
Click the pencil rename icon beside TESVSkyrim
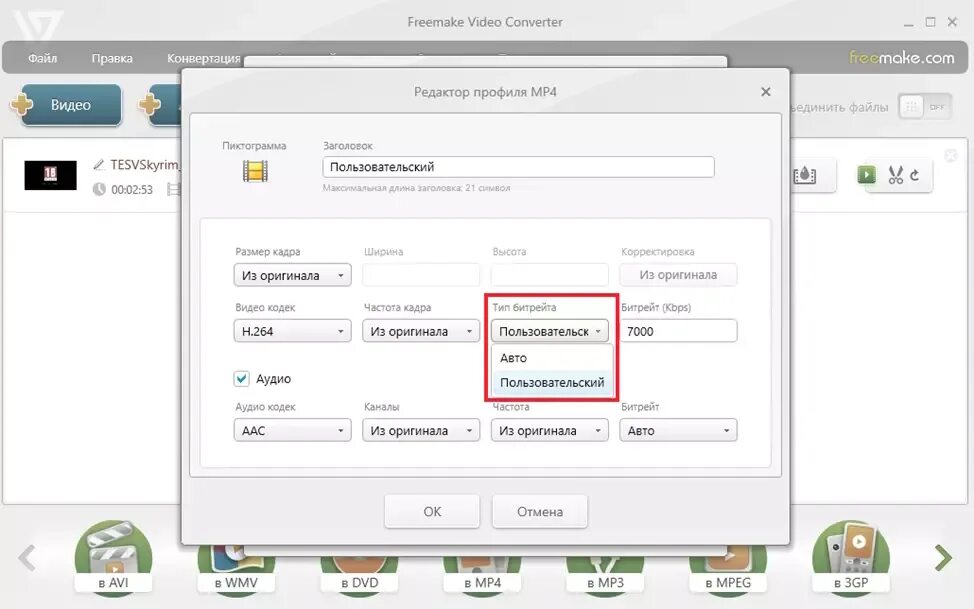click(99, 165)
